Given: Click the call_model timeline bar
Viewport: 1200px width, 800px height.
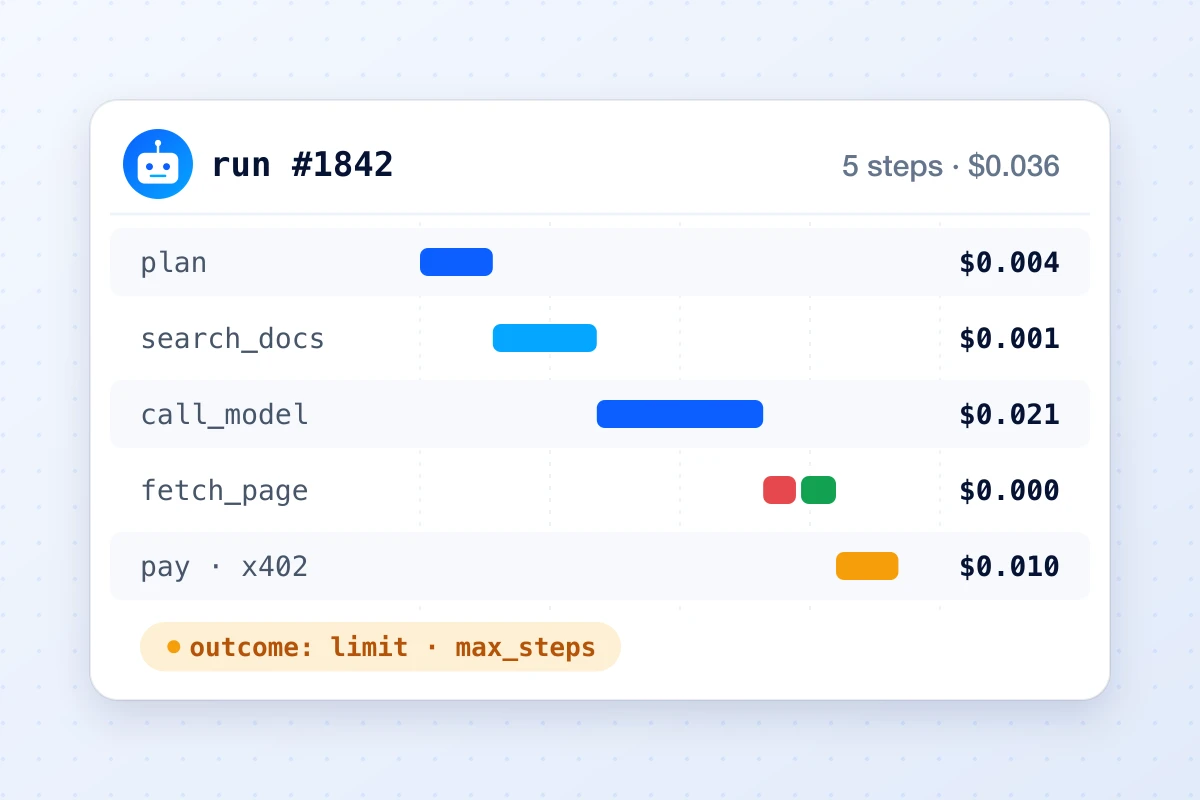Looking at the screenshot, I should tap(680, 414).
